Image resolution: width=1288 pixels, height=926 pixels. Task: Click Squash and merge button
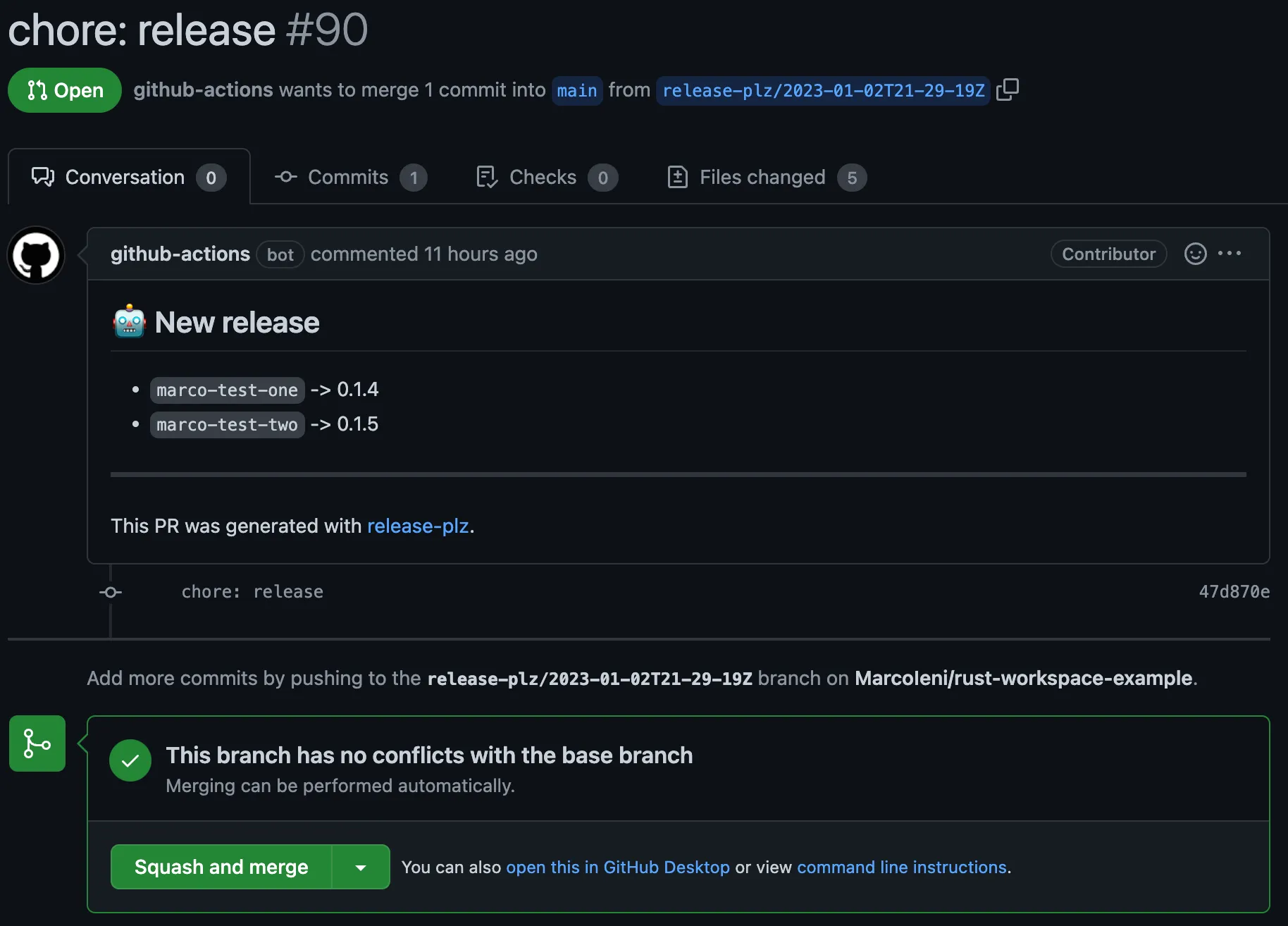221,867
